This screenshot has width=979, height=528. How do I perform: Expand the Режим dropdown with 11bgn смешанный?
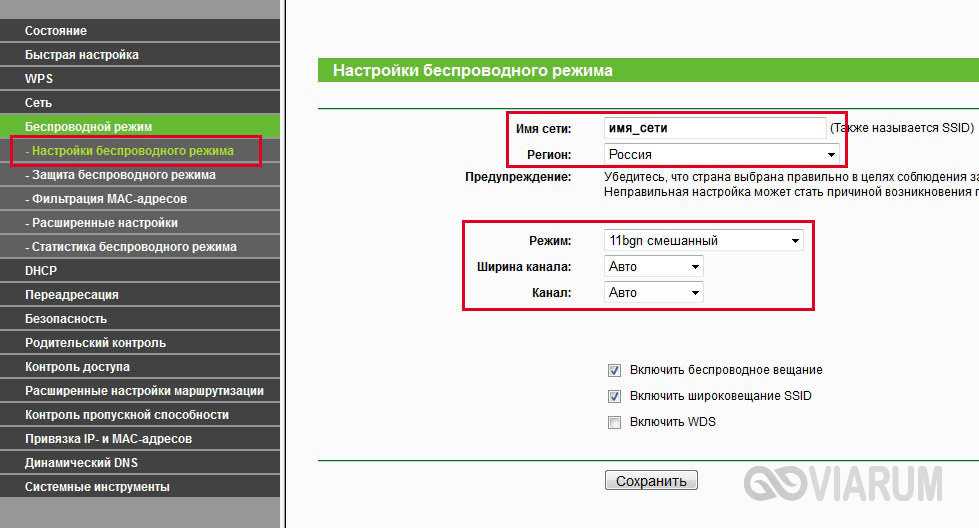[x=704, y=241]
